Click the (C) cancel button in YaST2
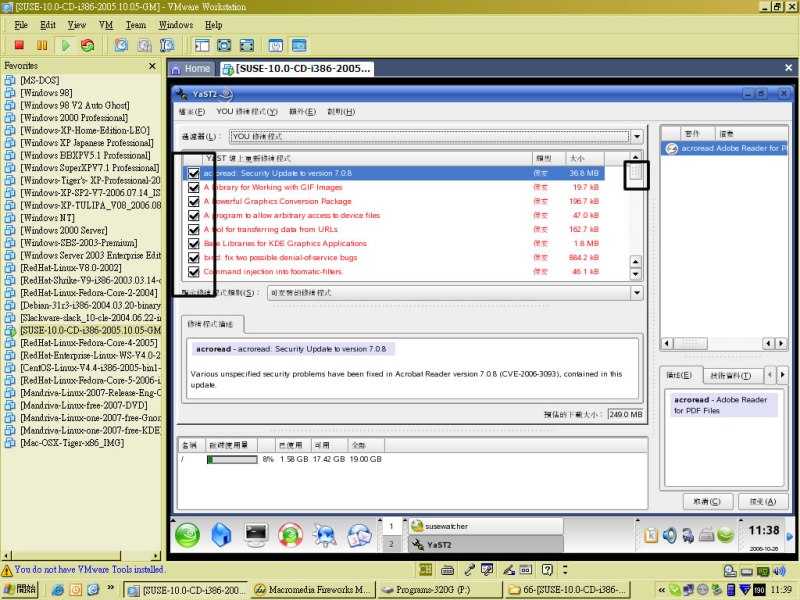 (x=707, y=502)
